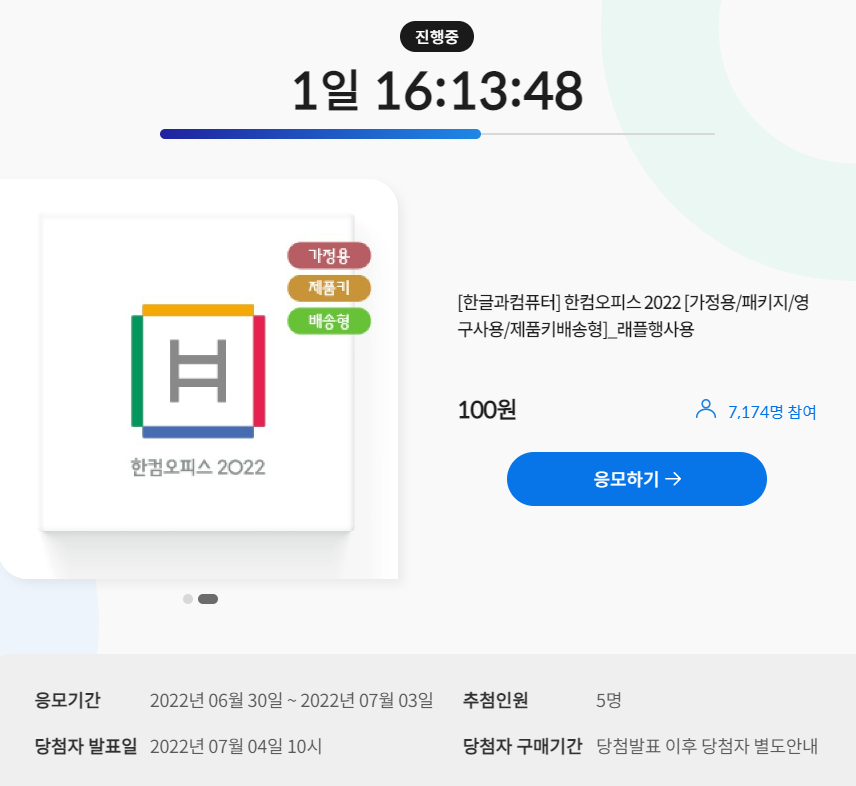The image size is (856, 786).
Task: Select the 제품키 badge on the product image
Action: click(x=329, y=287)
